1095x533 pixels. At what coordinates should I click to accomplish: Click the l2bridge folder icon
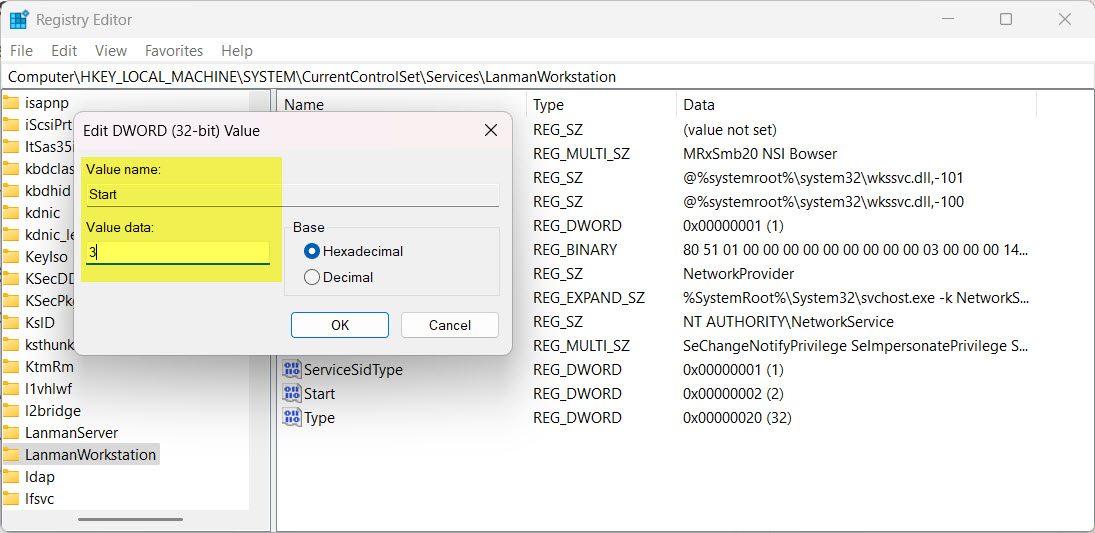pyautogui.click(x=12, y=411)
